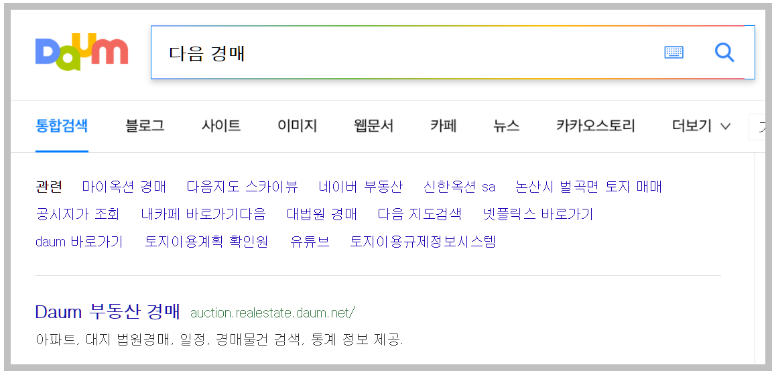
Task: Click related search 논산시 벌곡면 토지 매매
Action: [x=588, y=187]
